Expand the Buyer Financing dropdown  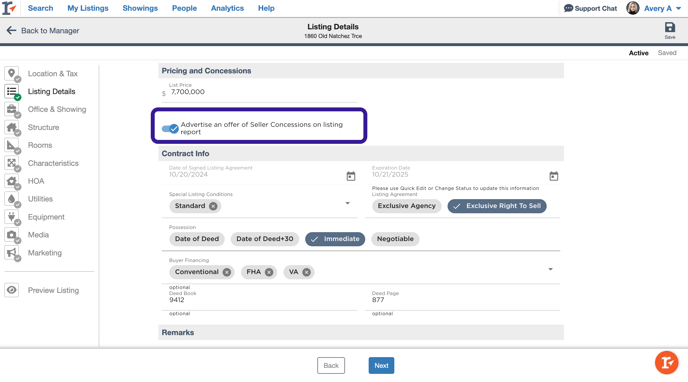pyautogui.click(x=551, y=269)
